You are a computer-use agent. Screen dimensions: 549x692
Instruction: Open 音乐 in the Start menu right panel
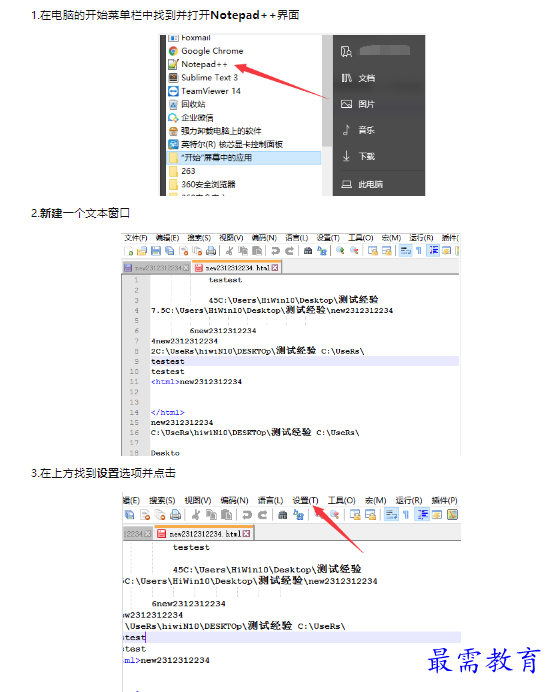[x=358, y=130]
